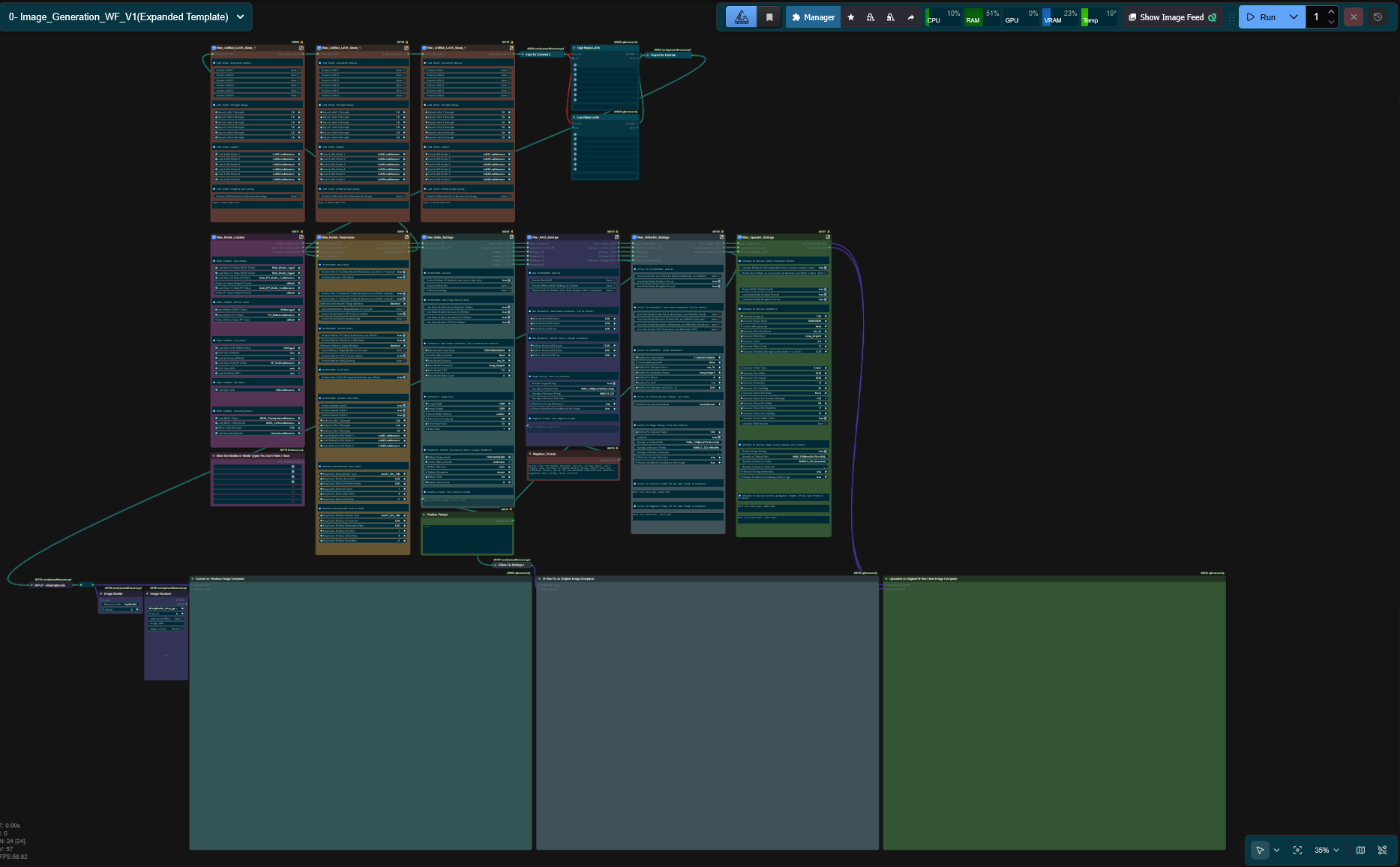Click the bookmark icon in top toolbar
The width and height of the screenshot is (1400, 867).
pyautogui.click(x=769, y=17)
